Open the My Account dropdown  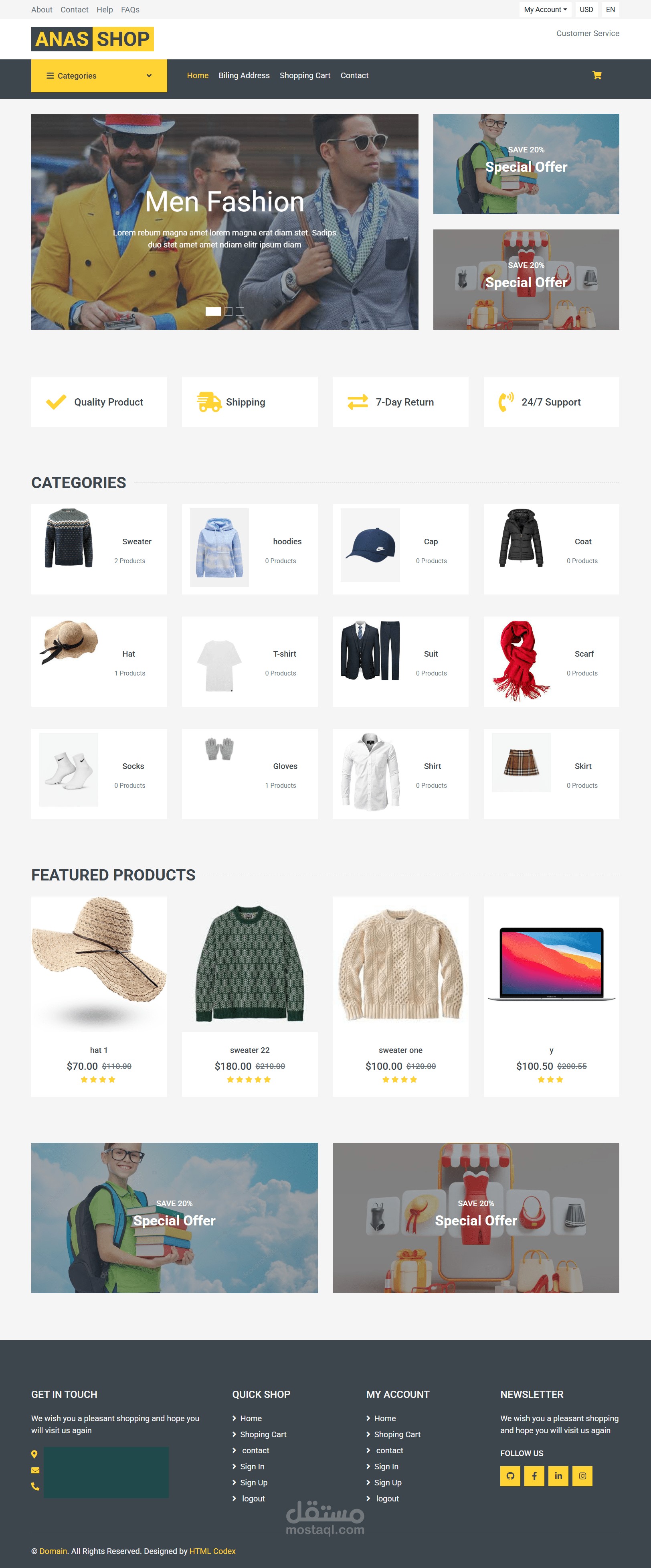(545, 10)
